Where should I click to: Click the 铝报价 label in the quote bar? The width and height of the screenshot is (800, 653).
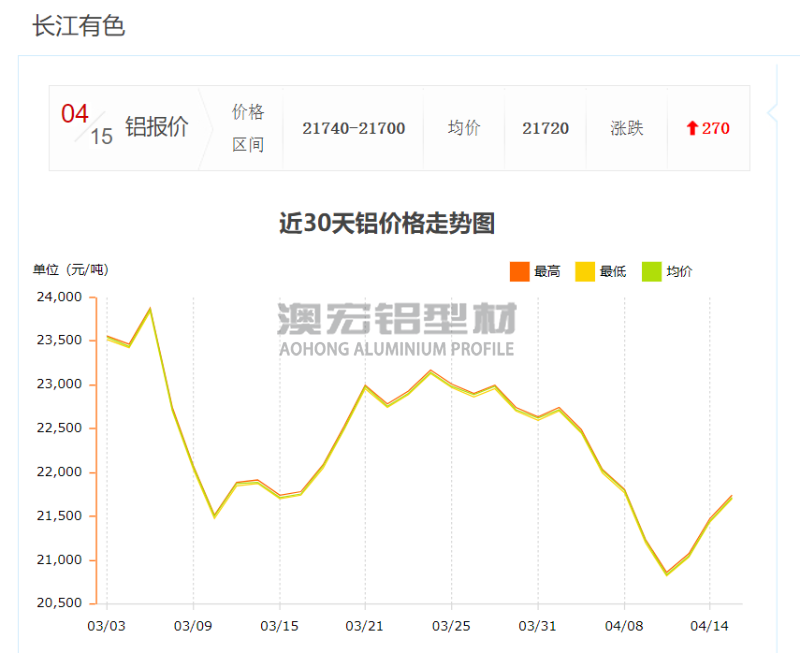(x=156, y=128)
